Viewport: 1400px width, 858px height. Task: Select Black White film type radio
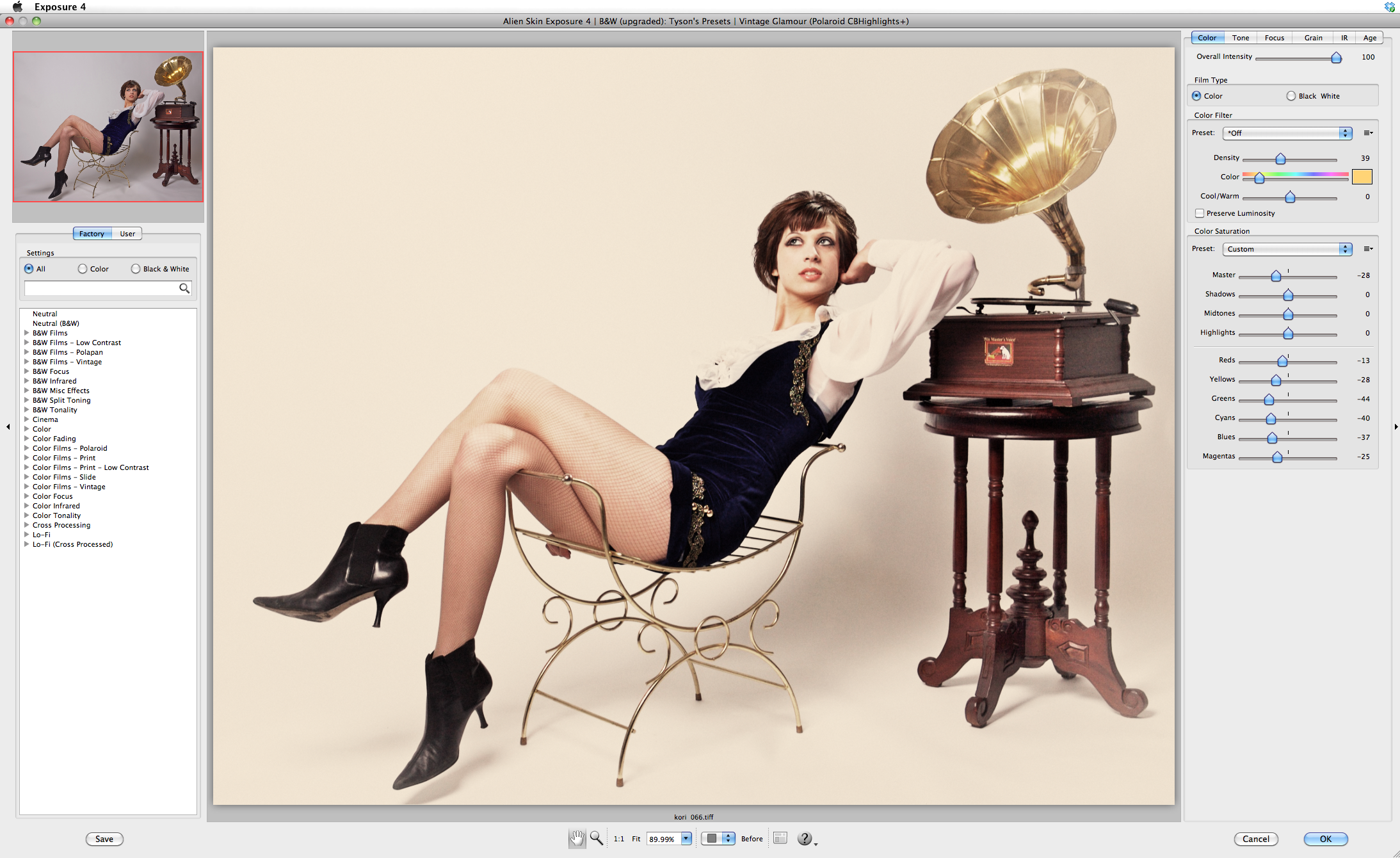[1291, 96]
